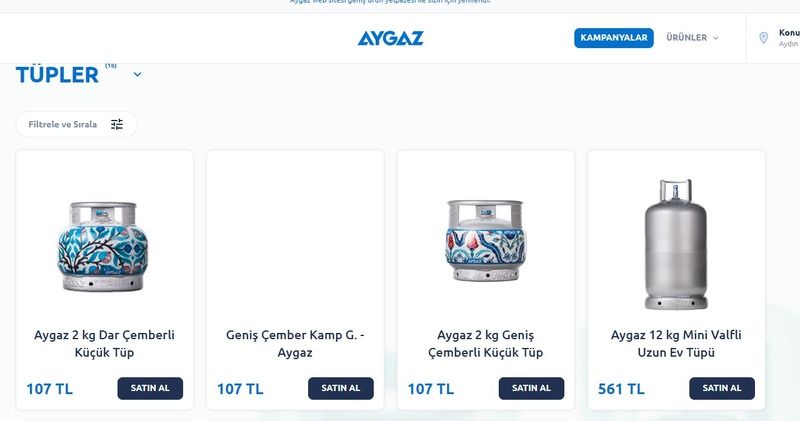Buy the 12 kg Mini Valfli Uzun Ev Tüpü
The image size is (800, 421).
tap(722, 388)
